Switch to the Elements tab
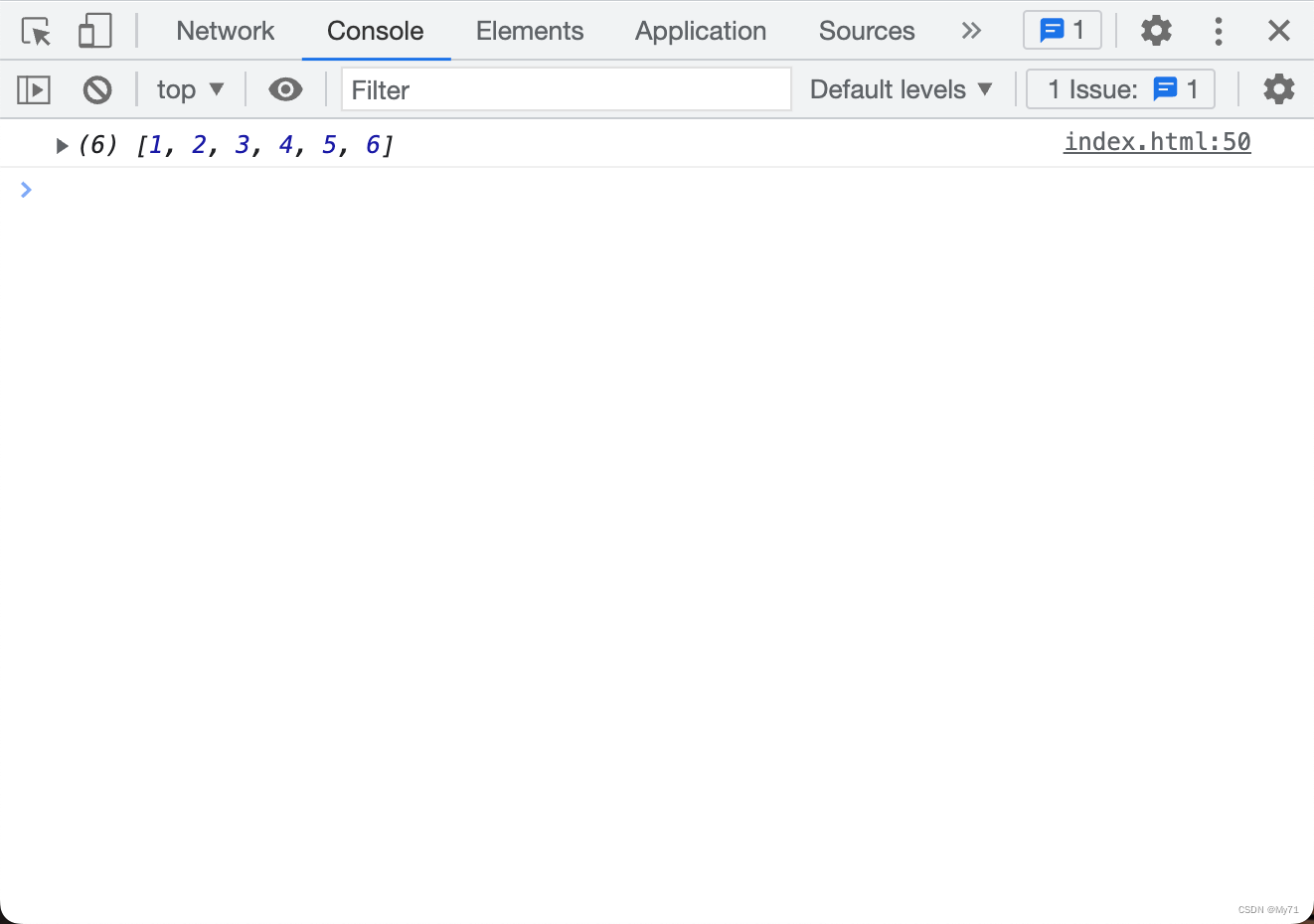This screenshot has height=924, width=1314. click(529, 31)
